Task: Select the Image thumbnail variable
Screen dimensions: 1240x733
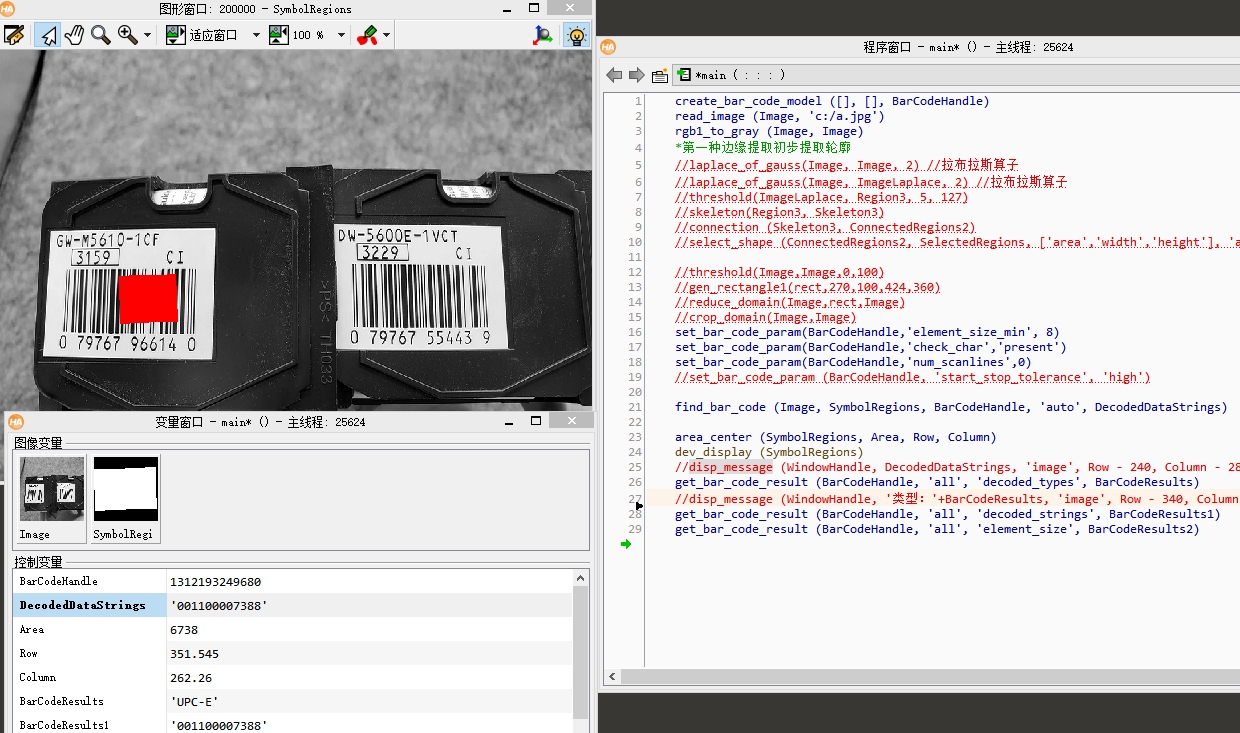Action: click(52, 498)
